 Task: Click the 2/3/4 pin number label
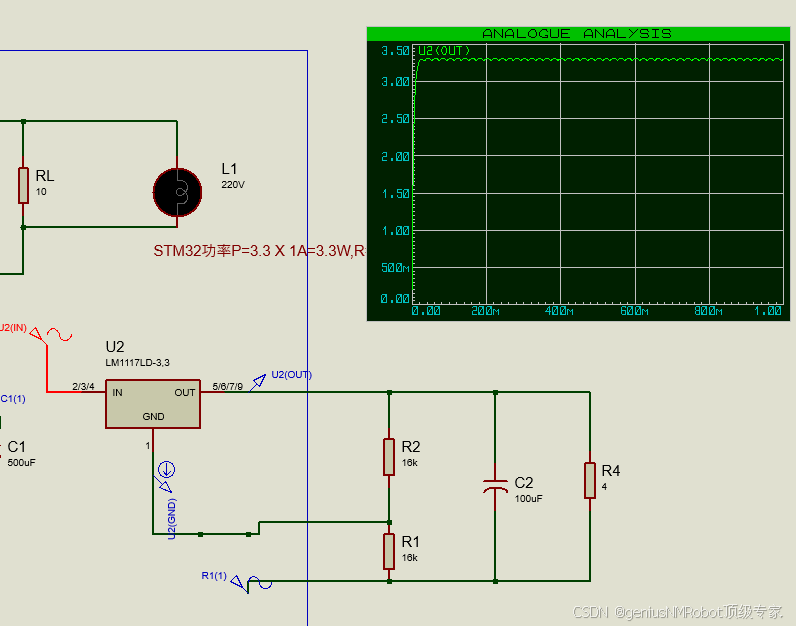[x=83, y=386]
